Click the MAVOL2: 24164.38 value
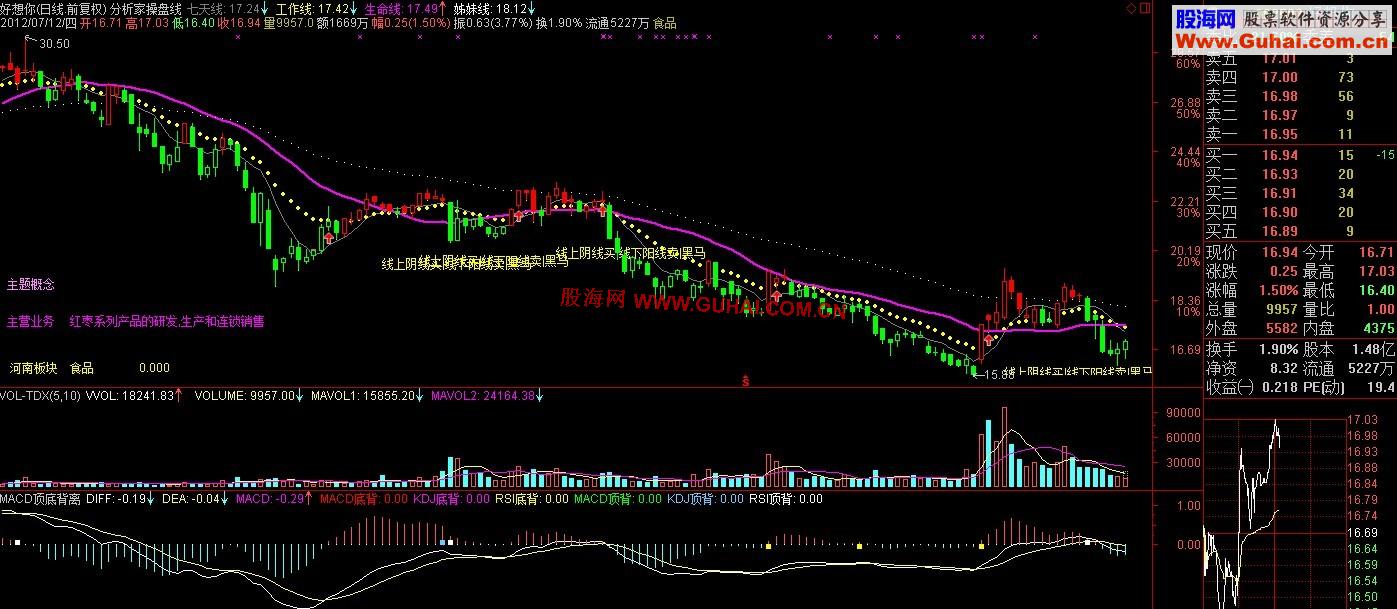Viewport: 1397px width, 609px height. 485,396
